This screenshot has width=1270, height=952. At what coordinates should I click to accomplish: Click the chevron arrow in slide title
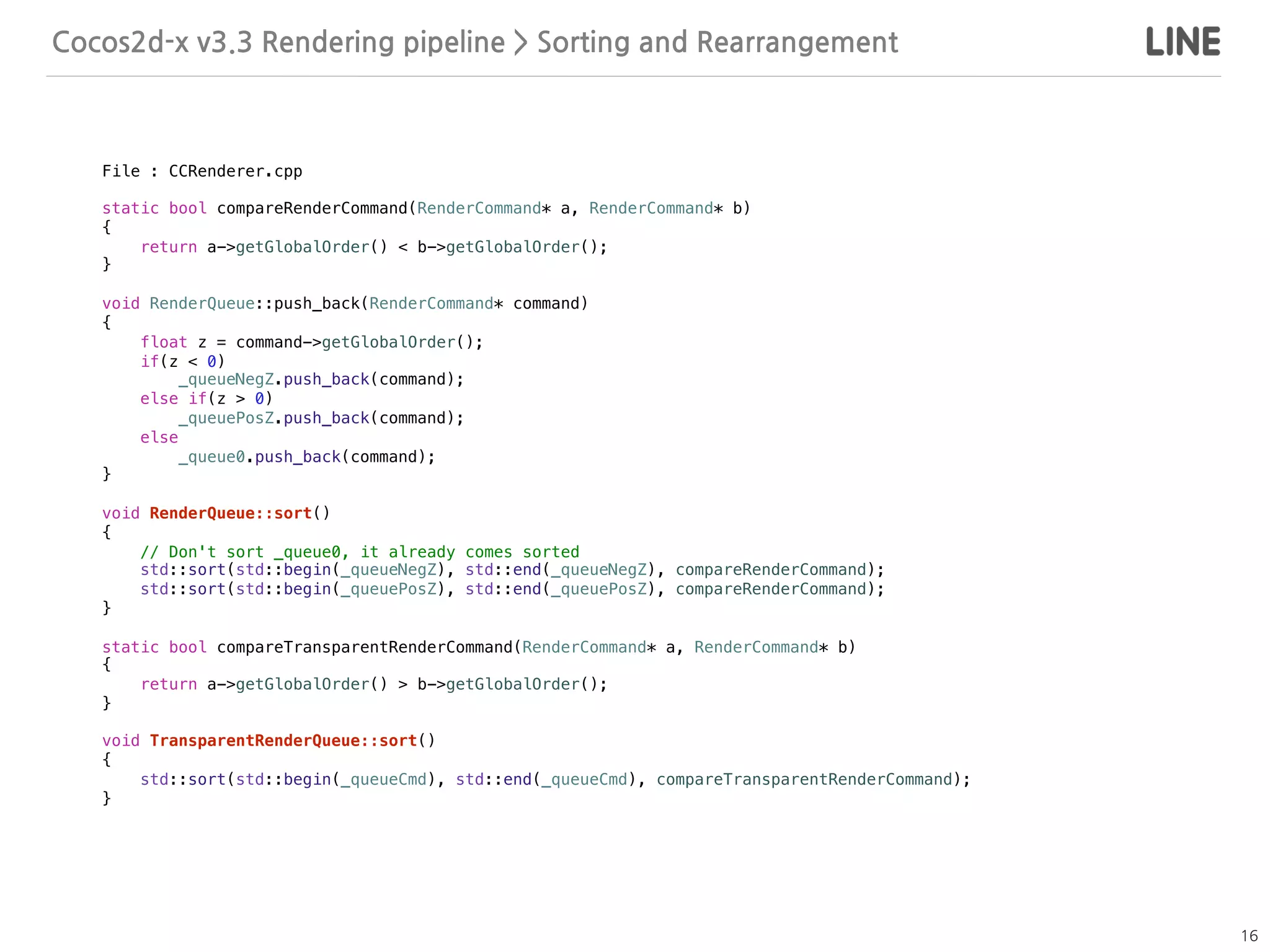(x=521, y=42)
